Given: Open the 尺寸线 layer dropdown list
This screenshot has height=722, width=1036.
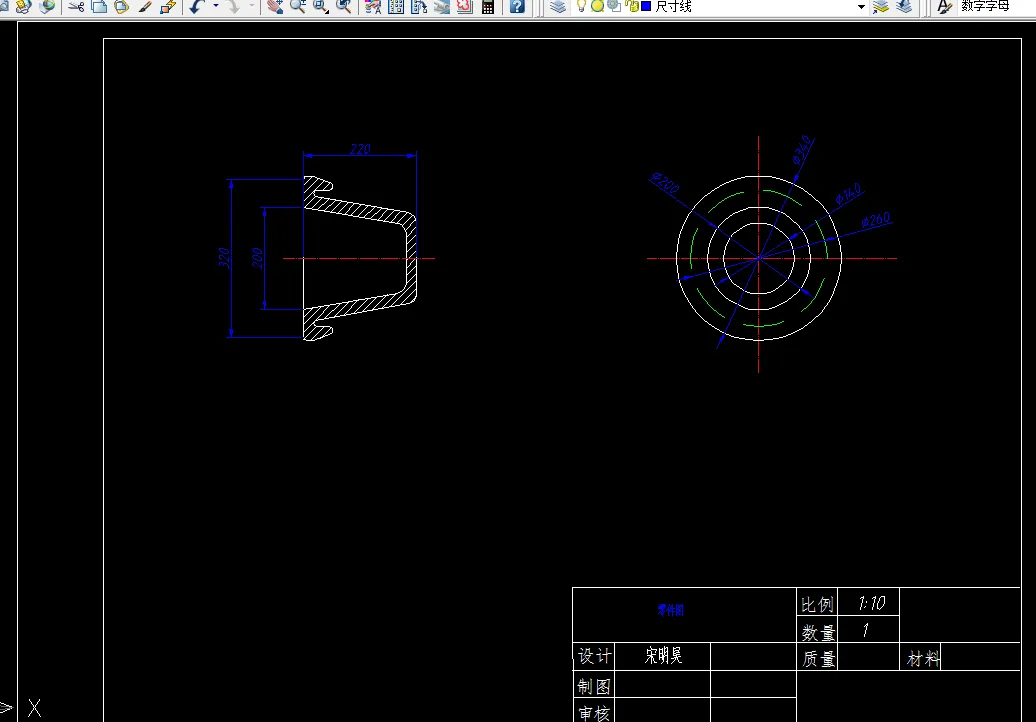Looking at the screenshot, I should (861, 7).
